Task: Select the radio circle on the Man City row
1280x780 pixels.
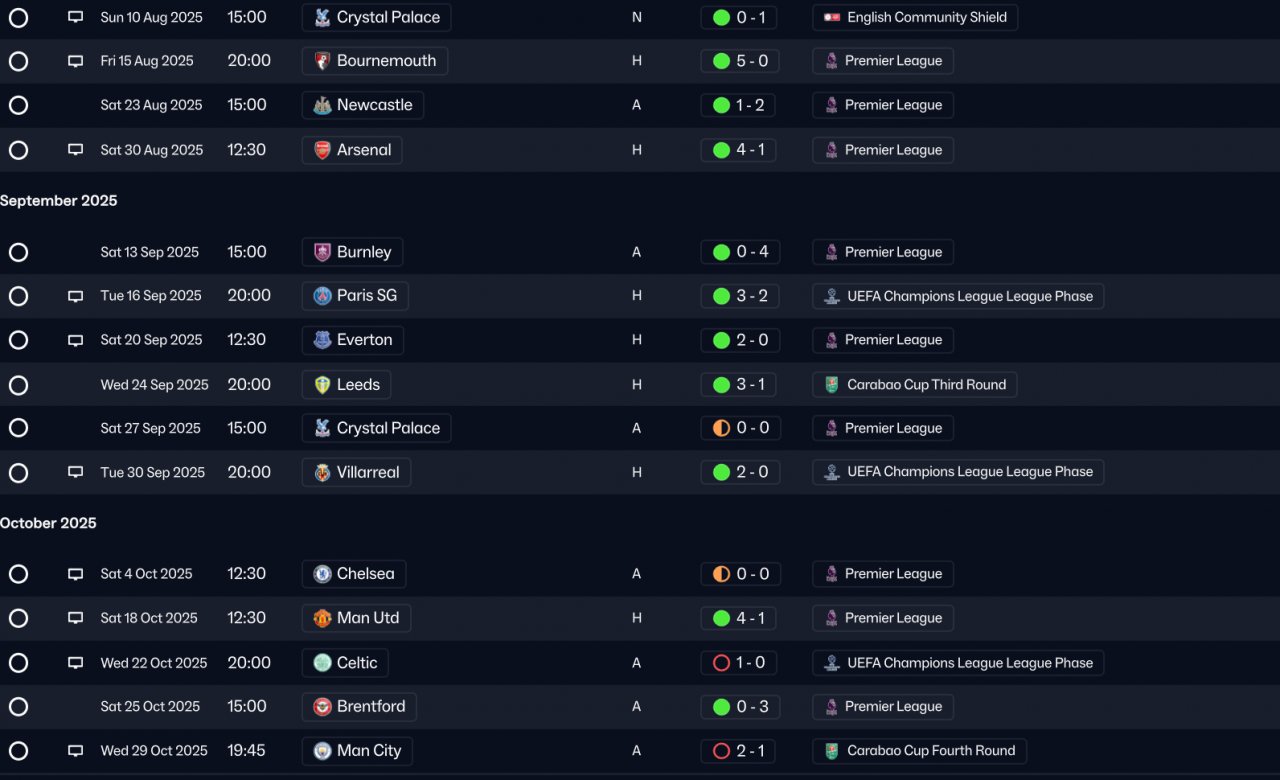Action: [x=18, y=751]
